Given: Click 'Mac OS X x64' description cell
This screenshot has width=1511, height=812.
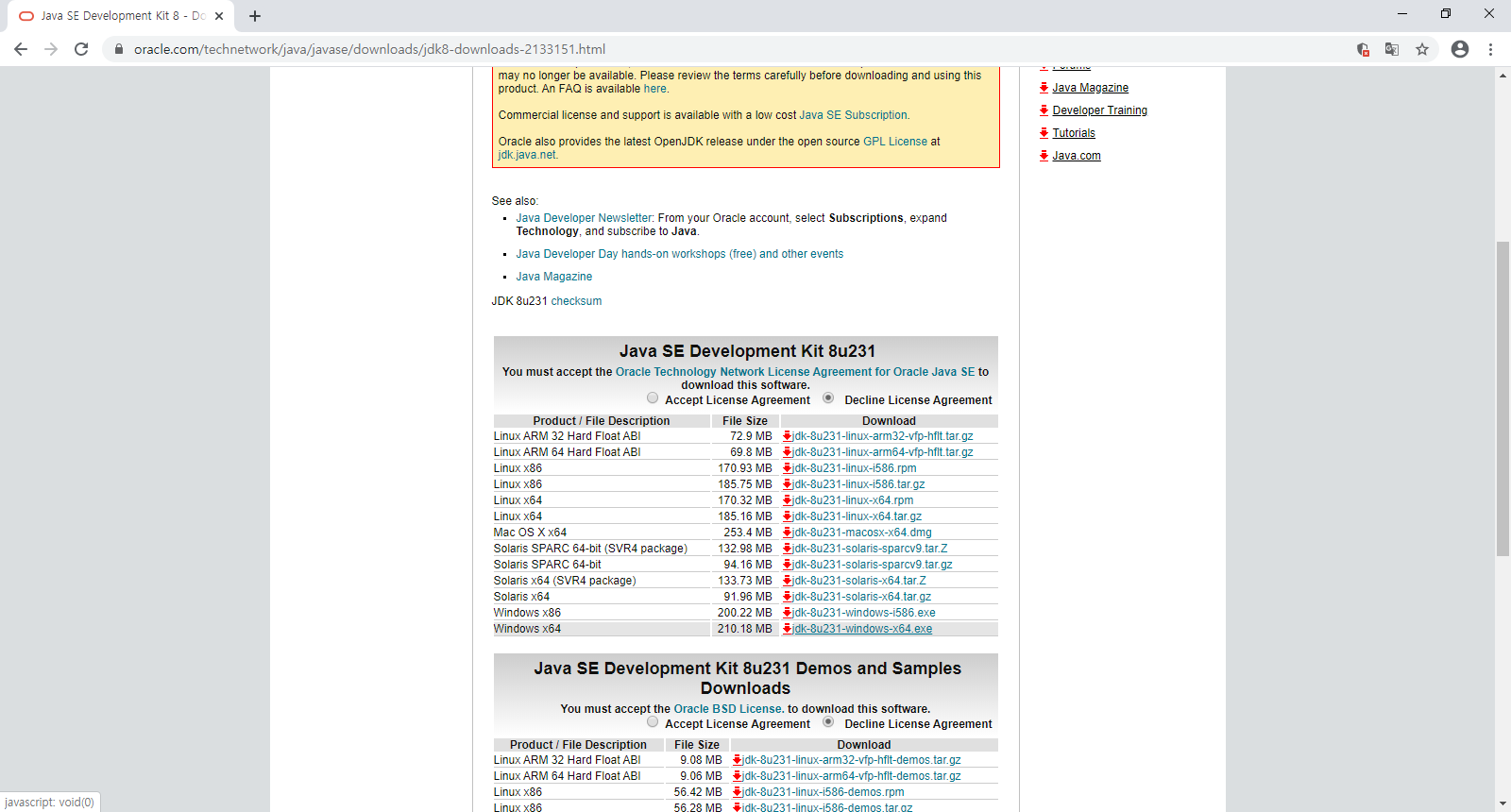Looking at the screenshot, I should point(602,533).
